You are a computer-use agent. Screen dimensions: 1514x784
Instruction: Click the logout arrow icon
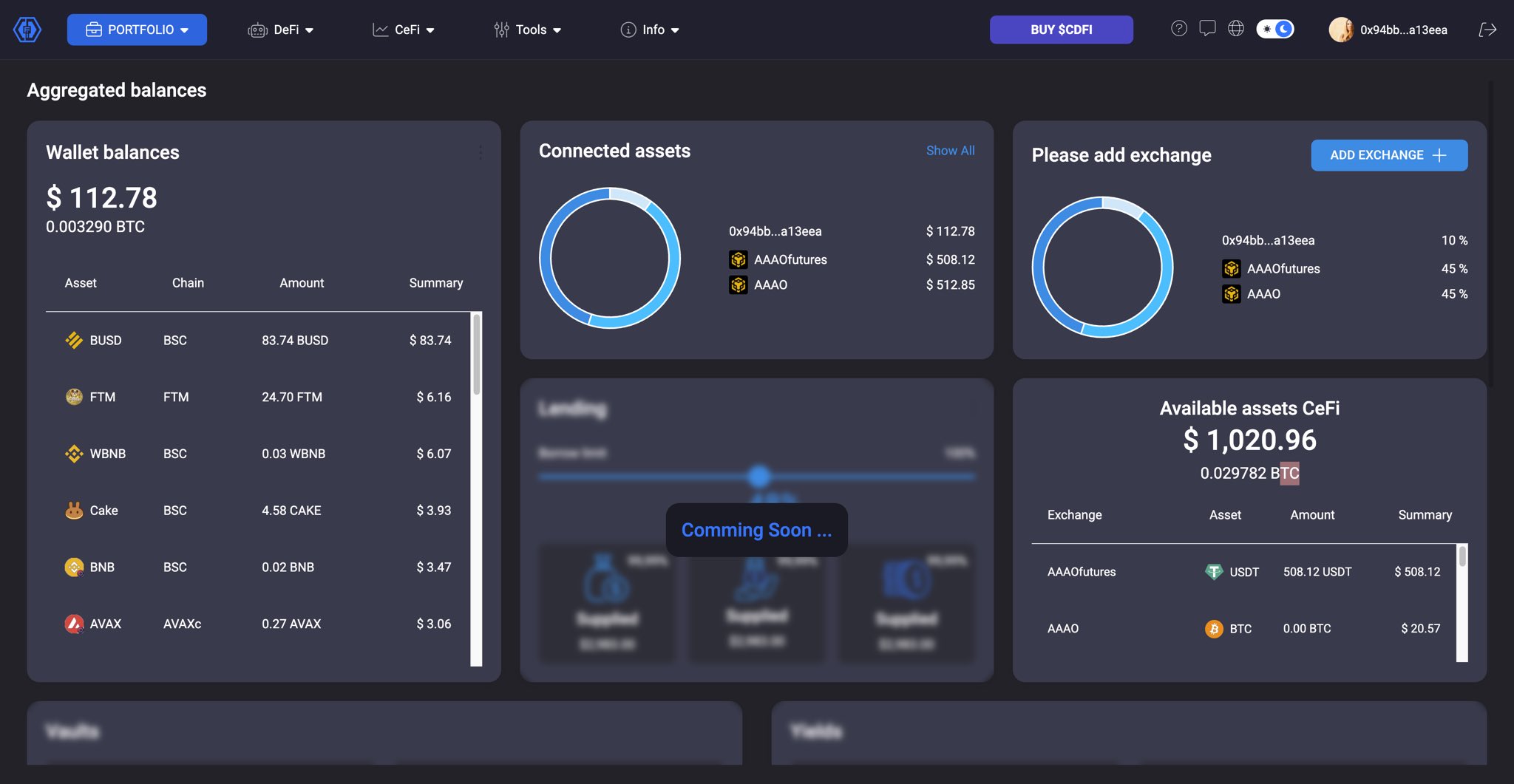[1487, 30]
